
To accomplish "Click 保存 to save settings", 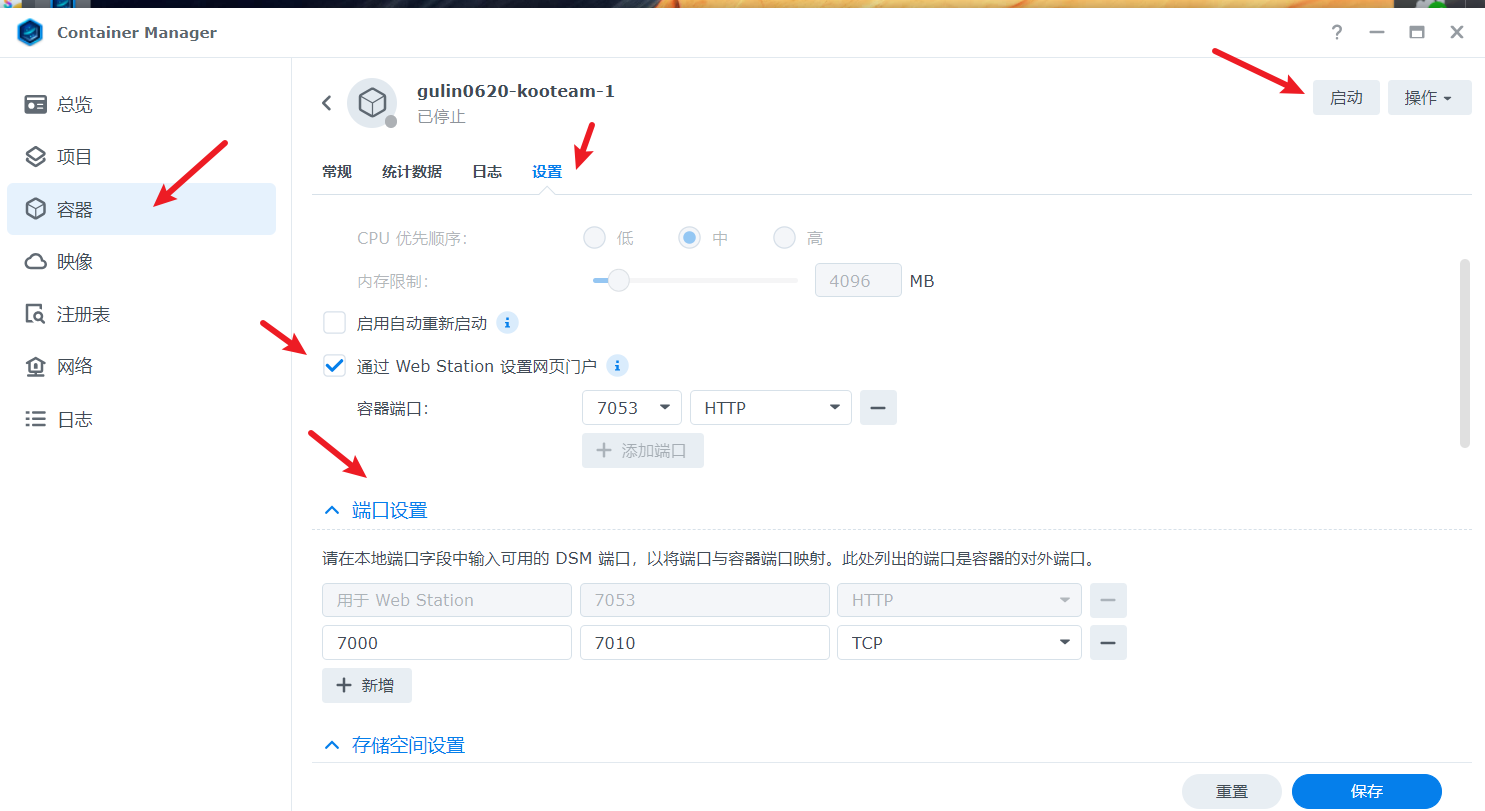I will [1366, 790].
